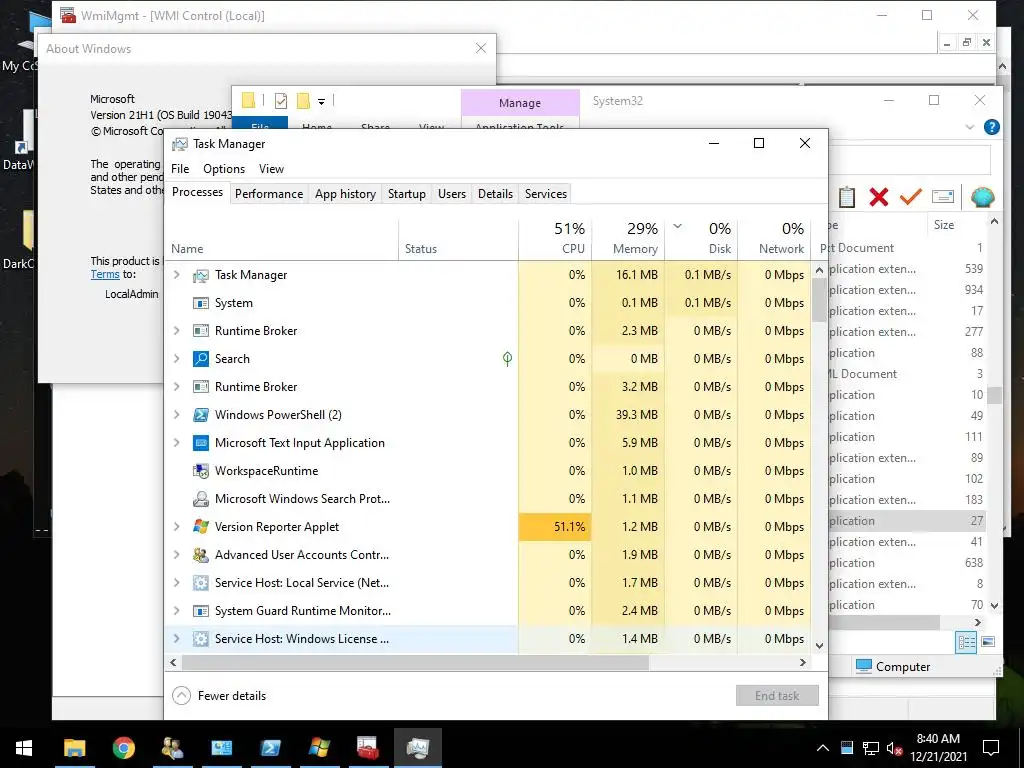The width and height of the screenshot is (1024, 768).
Task: Expand the Explorer ribbon with chevron
Action: (x=970, y=127)
